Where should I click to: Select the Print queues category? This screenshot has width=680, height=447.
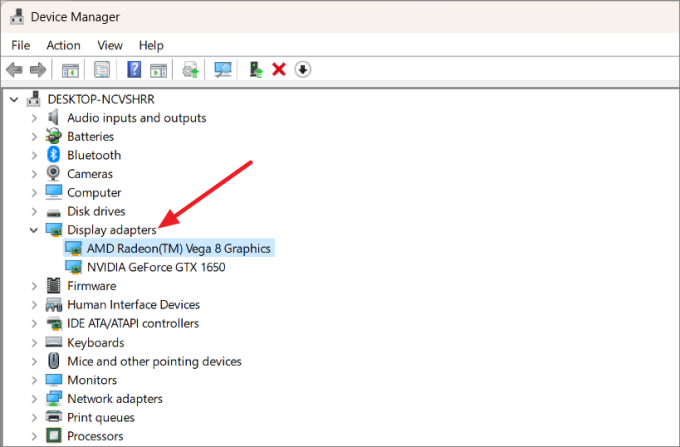(100, 417)
